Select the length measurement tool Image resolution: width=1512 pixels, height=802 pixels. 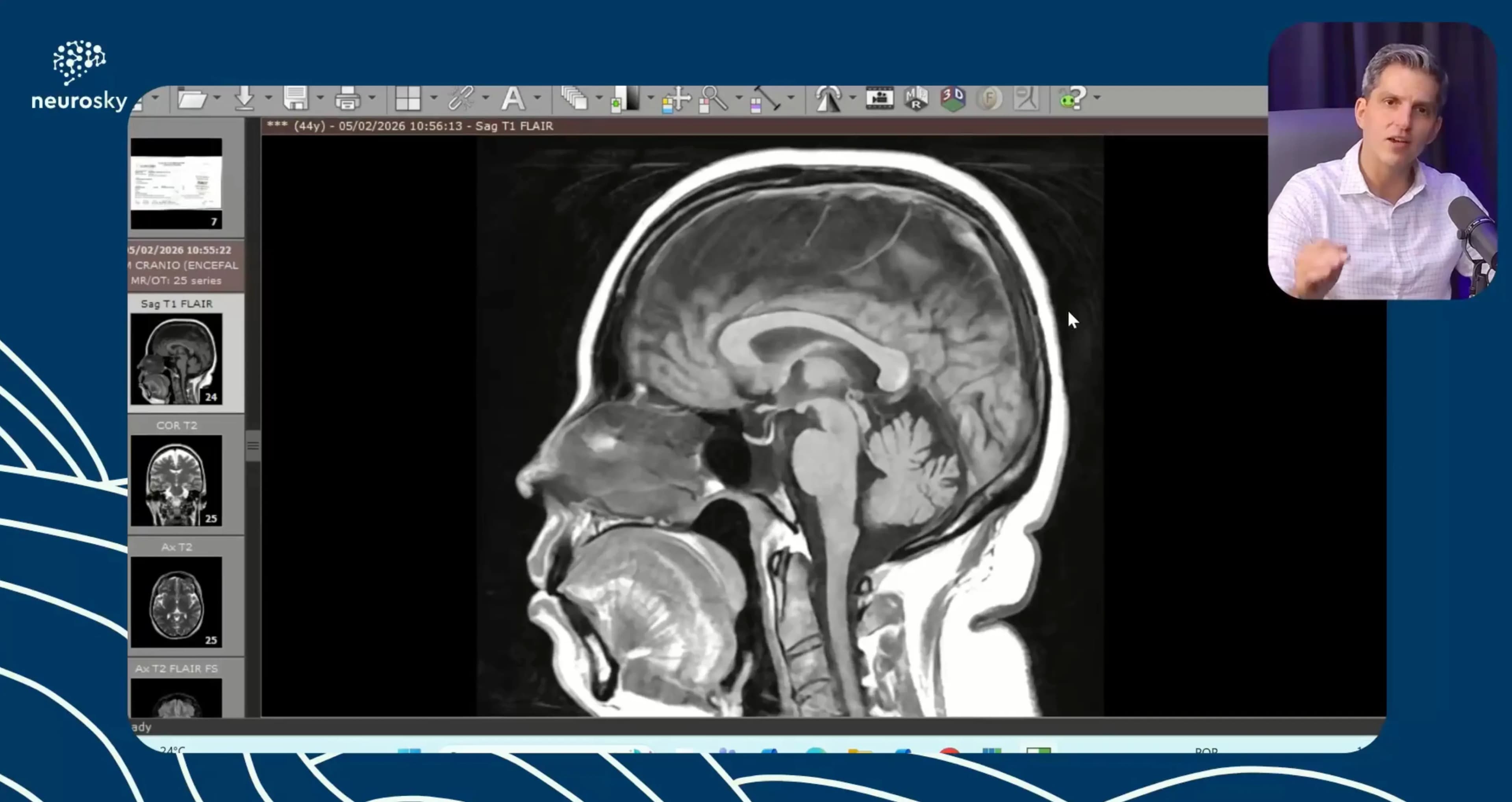click(x=765, y=98)
